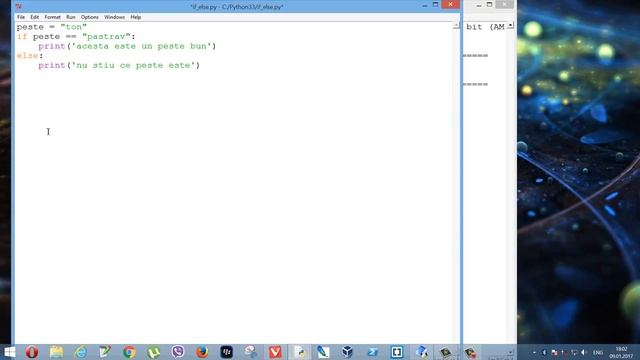Screen dimensions: 640x360
Task: Click the editor scrollbar up arrow
Action: pyautogui.click(x=456, y=26)
